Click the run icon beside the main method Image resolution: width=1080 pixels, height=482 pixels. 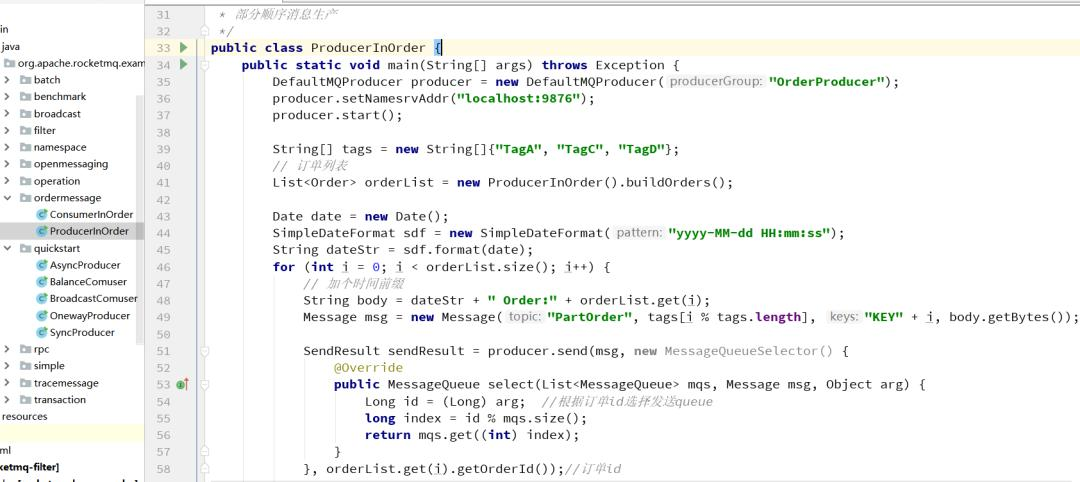click(x=183, y=65)
